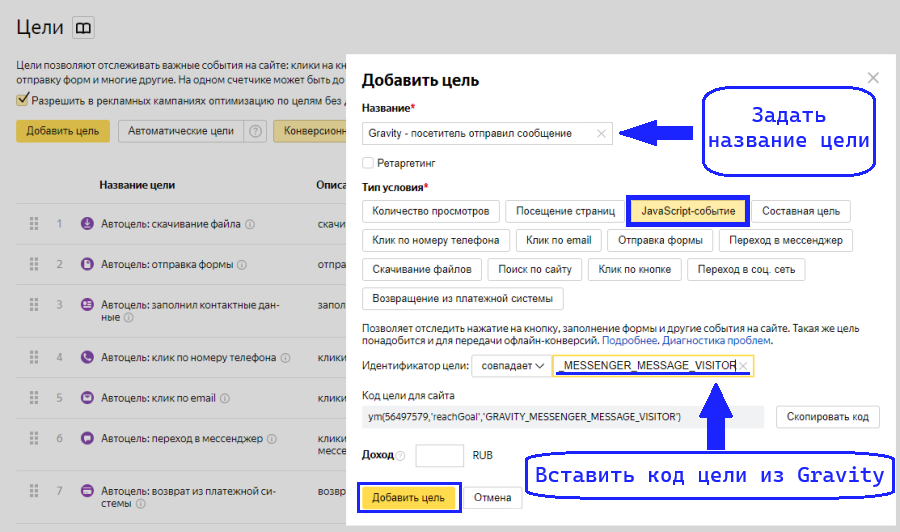Open the goals help book icon

pyautogui.click(x=84, y=28)
